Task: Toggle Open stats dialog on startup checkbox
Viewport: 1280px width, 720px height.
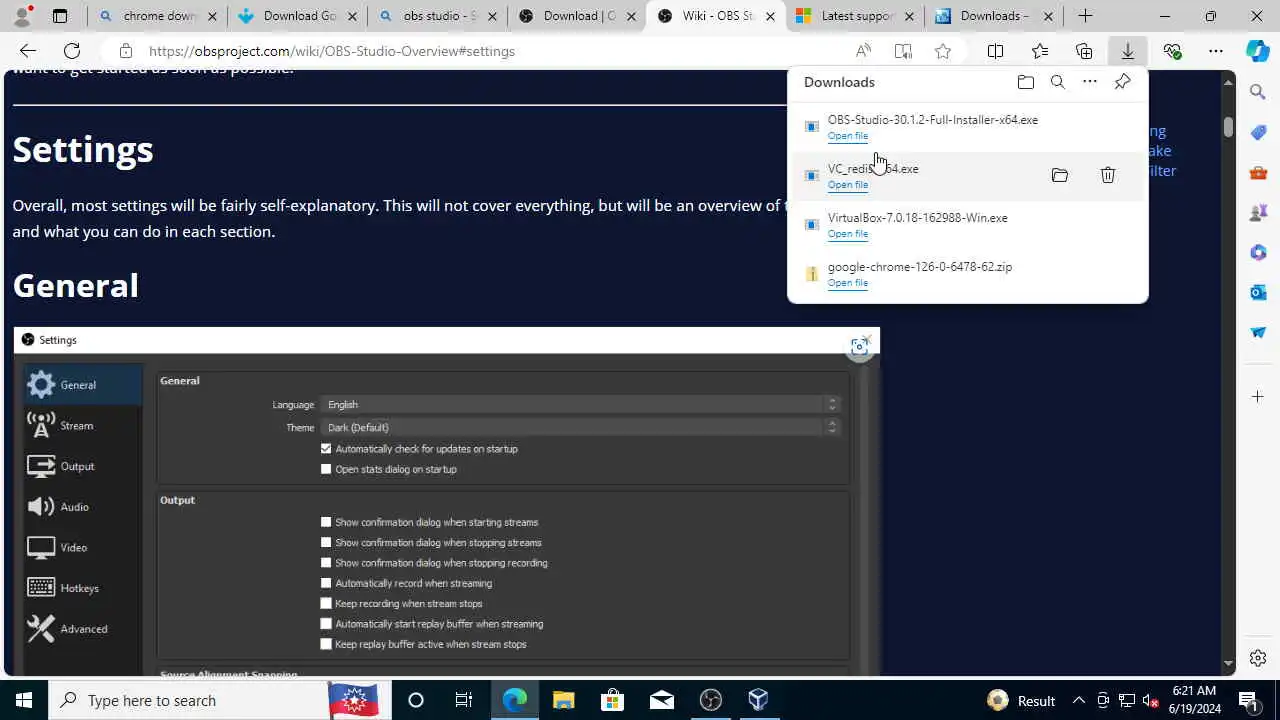Action: tap(326, 469)
